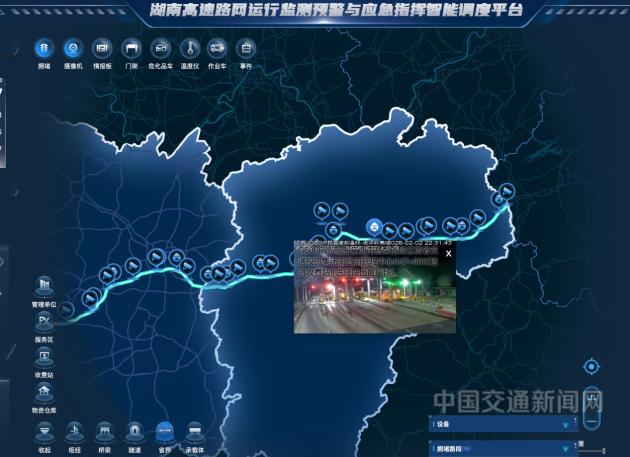Switch to the 桥梁 bridge category
Image resolution: width=630 pixels, height=457 pixels.
[x=104, y=431]
